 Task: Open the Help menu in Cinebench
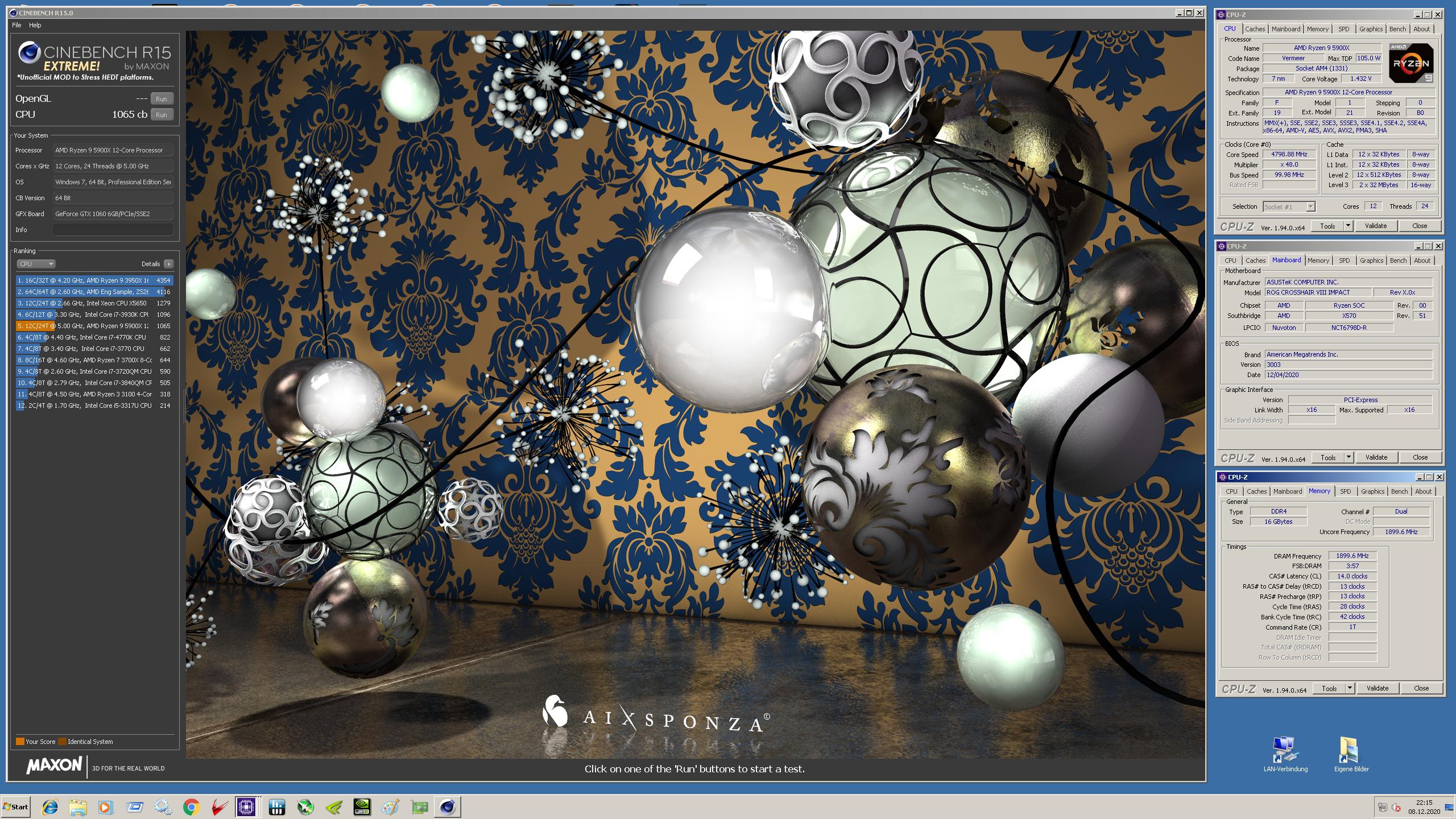coord(35,25)
